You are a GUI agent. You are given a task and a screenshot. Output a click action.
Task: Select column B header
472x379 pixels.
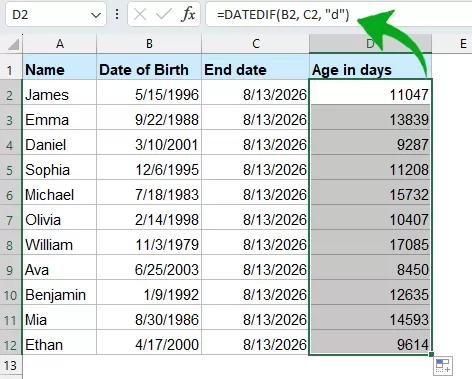[149, 44]
